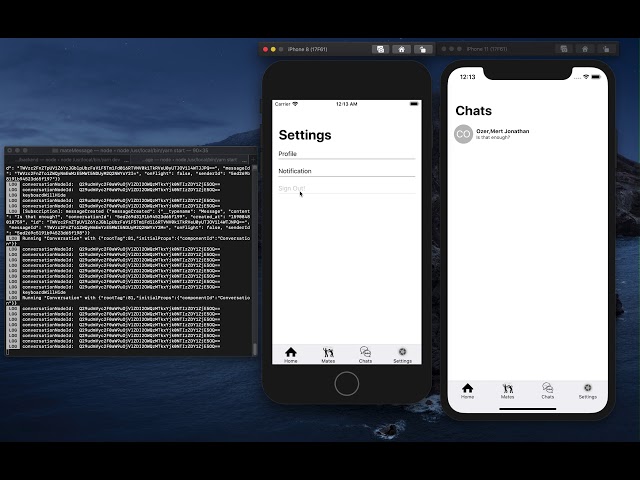
Task: Select Settings tab on iPhone 8 app
Action: (x=402, y=355)
